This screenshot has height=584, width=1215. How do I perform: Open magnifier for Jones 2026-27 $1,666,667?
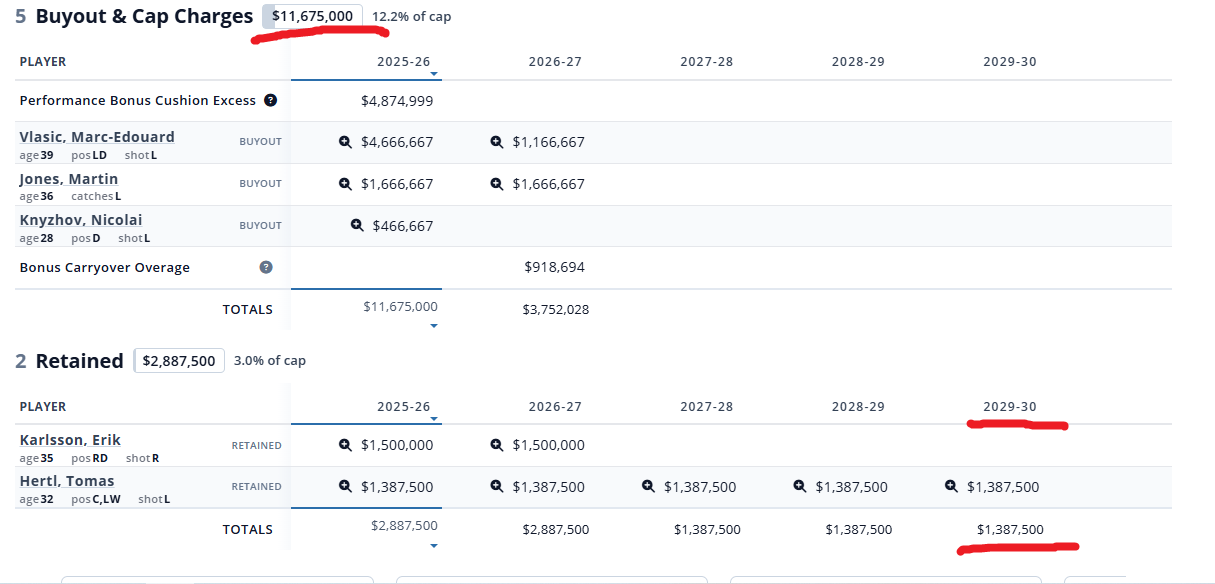click(496, 184)
